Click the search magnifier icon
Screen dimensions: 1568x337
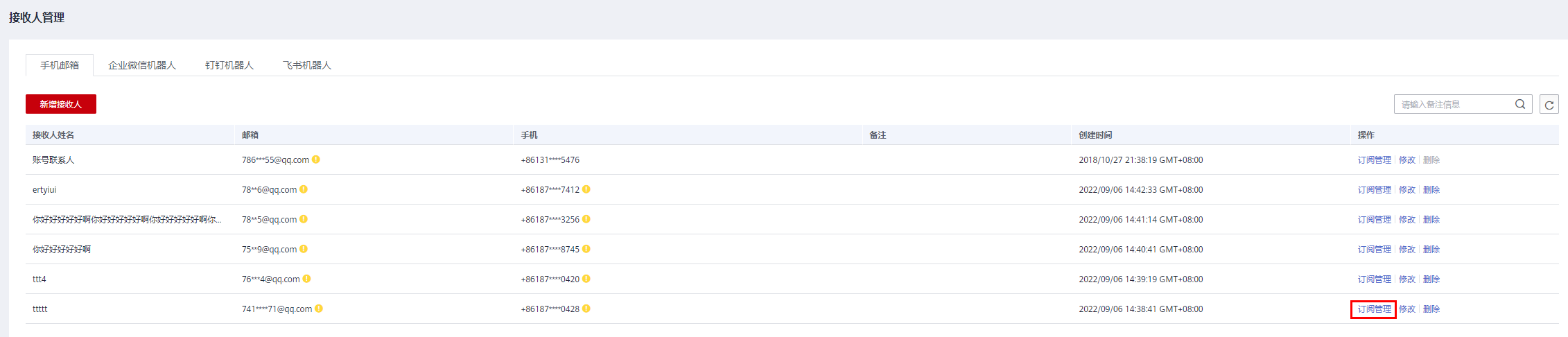click(1520, 104)
